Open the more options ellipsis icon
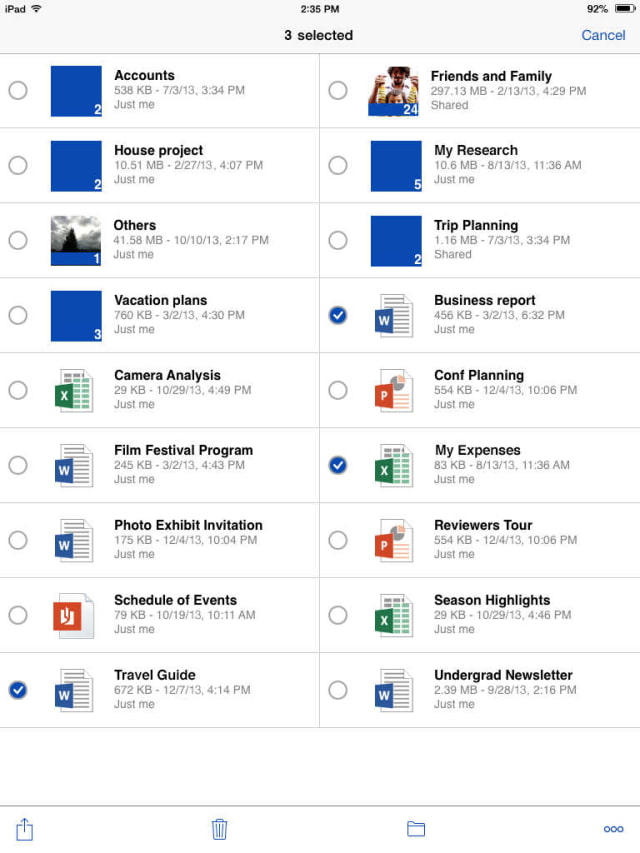This screenshot has width=640, height=853. tap(613, 829)
